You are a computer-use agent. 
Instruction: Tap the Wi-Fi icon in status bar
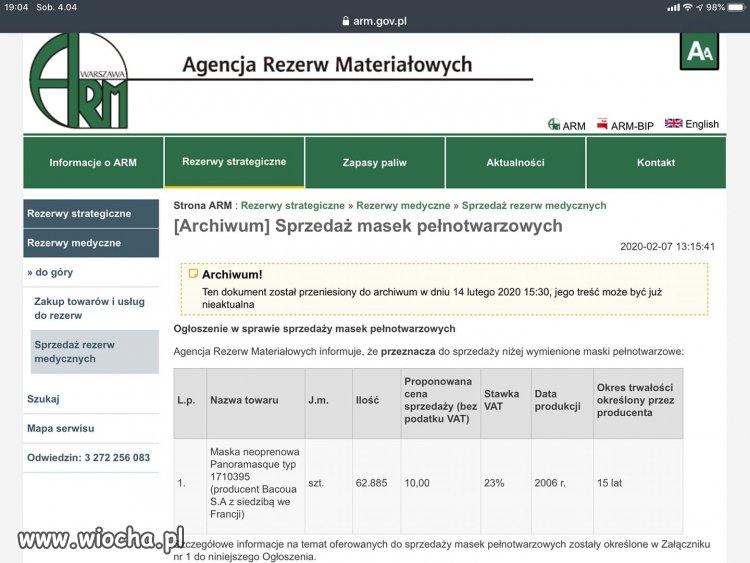(687, 7)
